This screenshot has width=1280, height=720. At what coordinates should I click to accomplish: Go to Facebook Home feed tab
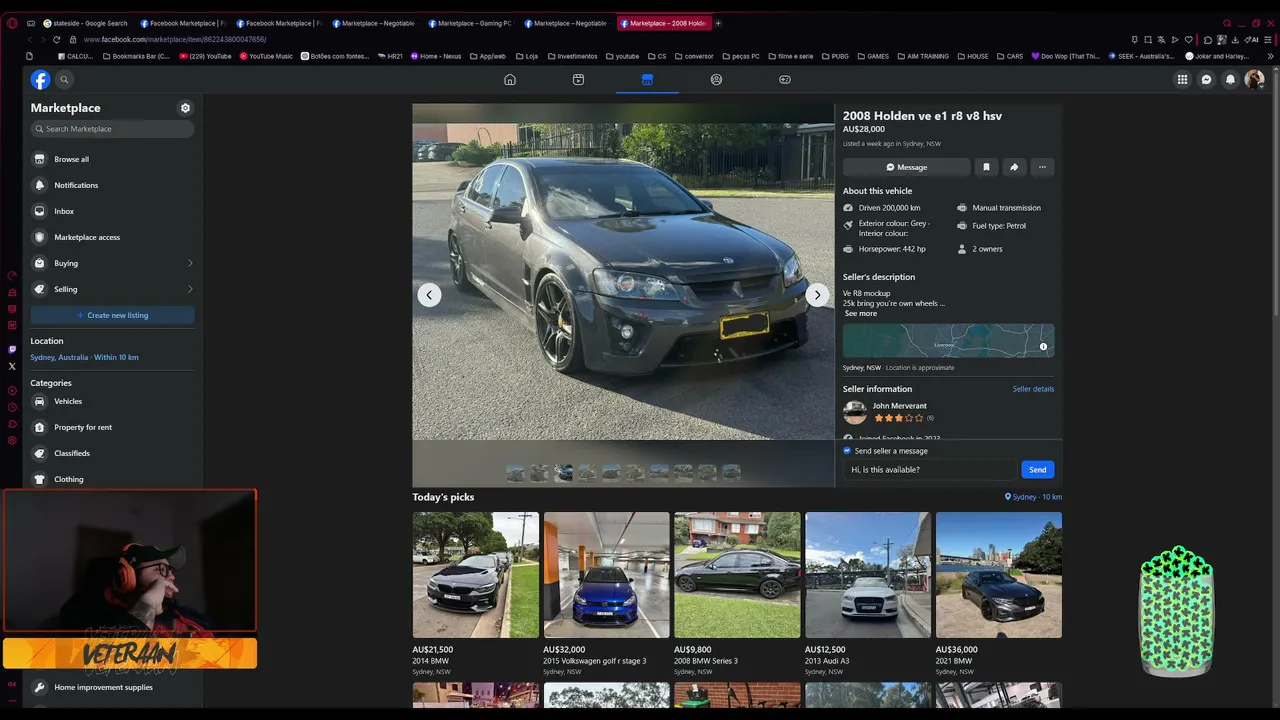click(x=510, y=79)
